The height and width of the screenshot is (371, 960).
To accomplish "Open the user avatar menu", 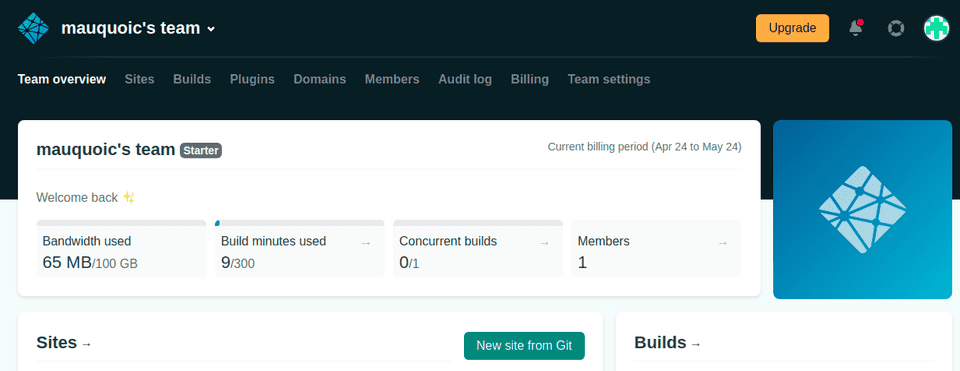I will coord(936,28).
